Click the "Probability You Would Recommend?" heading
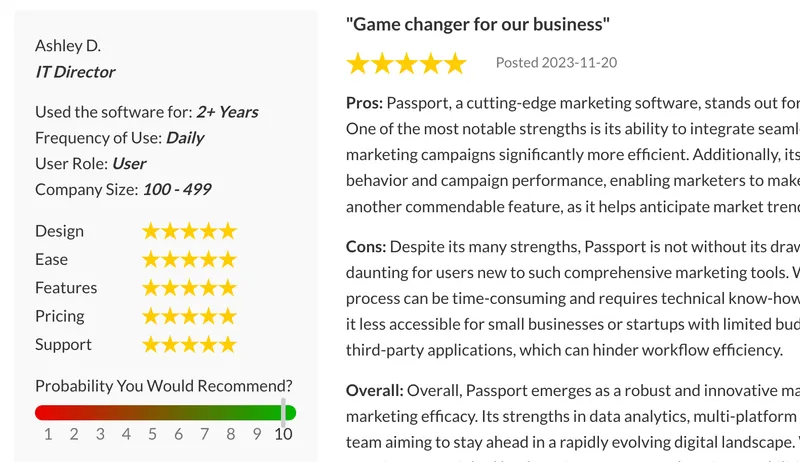The width and height of the screenshot is (800, 462). (164, 386)
